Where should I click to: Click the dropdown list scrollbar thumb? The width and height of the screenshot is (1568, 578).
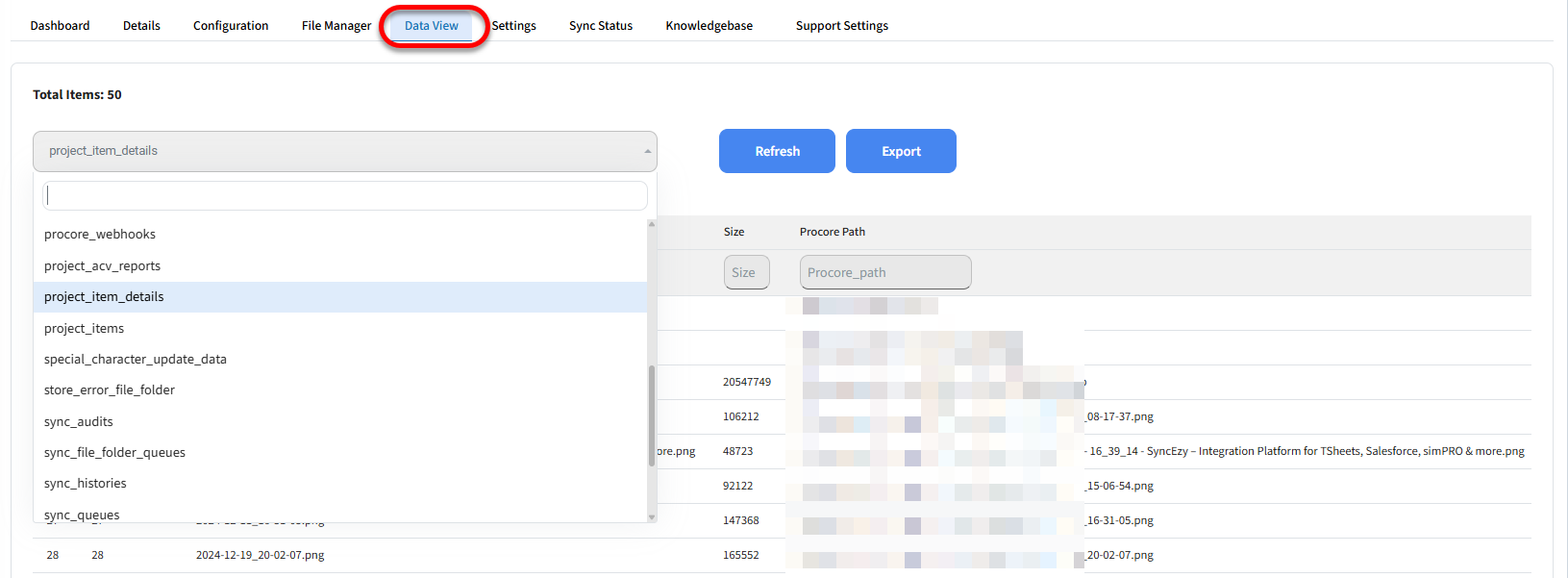point(652,415)
